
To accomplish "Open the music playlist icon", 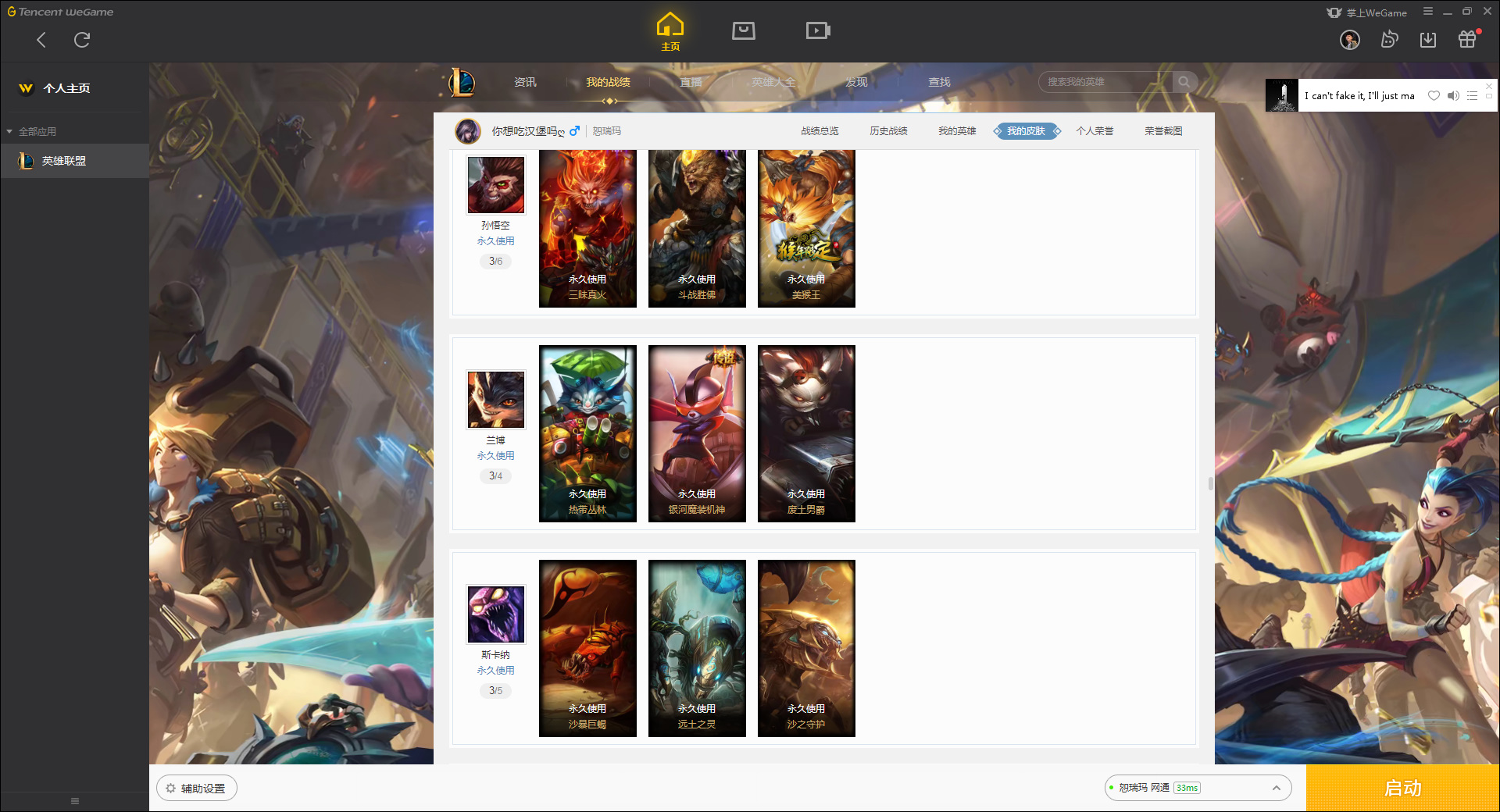I will [x=1472, y=96].
